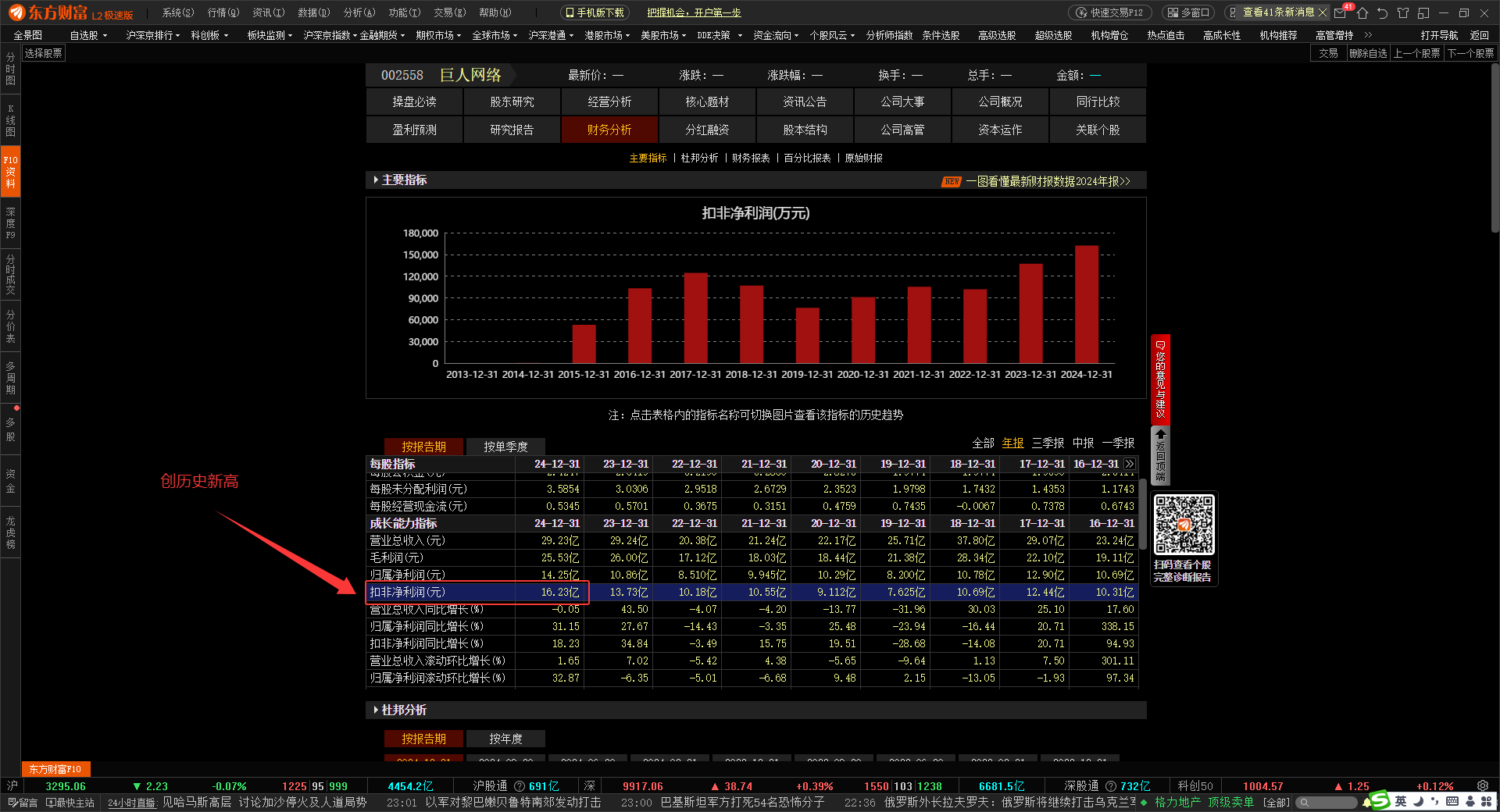Jump to 财务报表 sub-section link
1500x812 pixels.
click(751, 158)
